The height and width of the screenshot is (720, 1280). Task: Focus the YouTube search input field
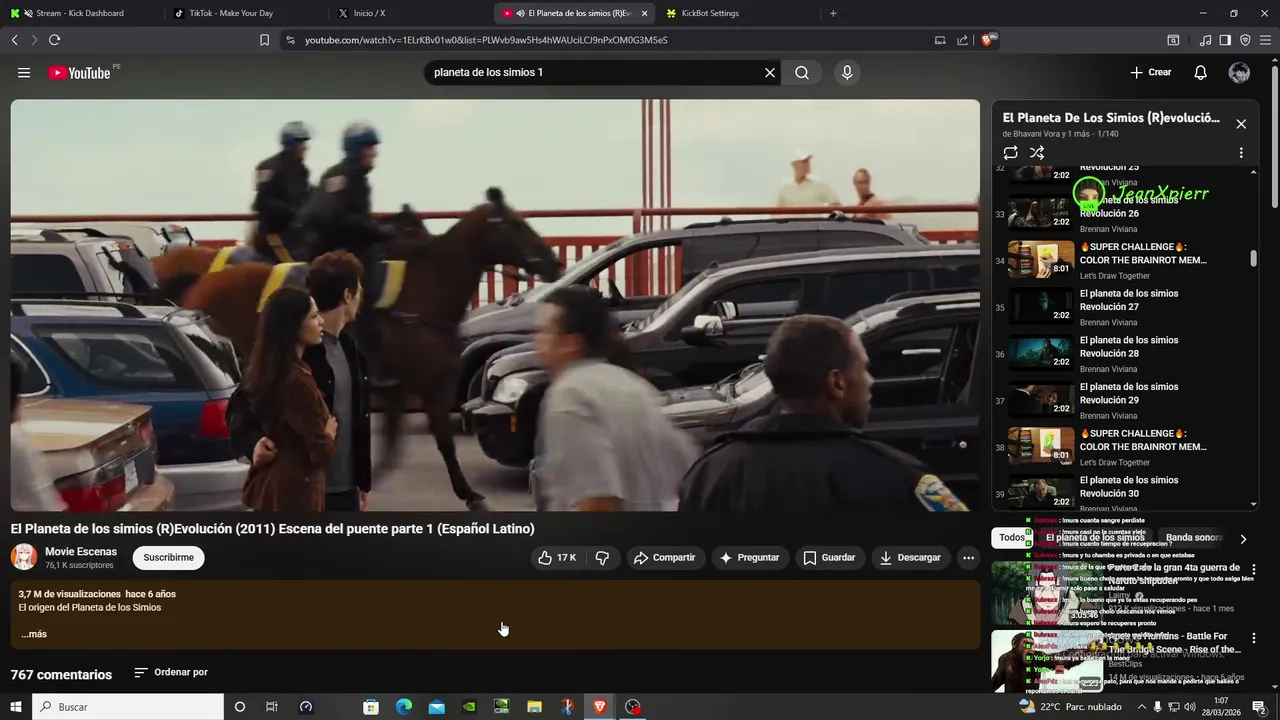coord(595,73)
